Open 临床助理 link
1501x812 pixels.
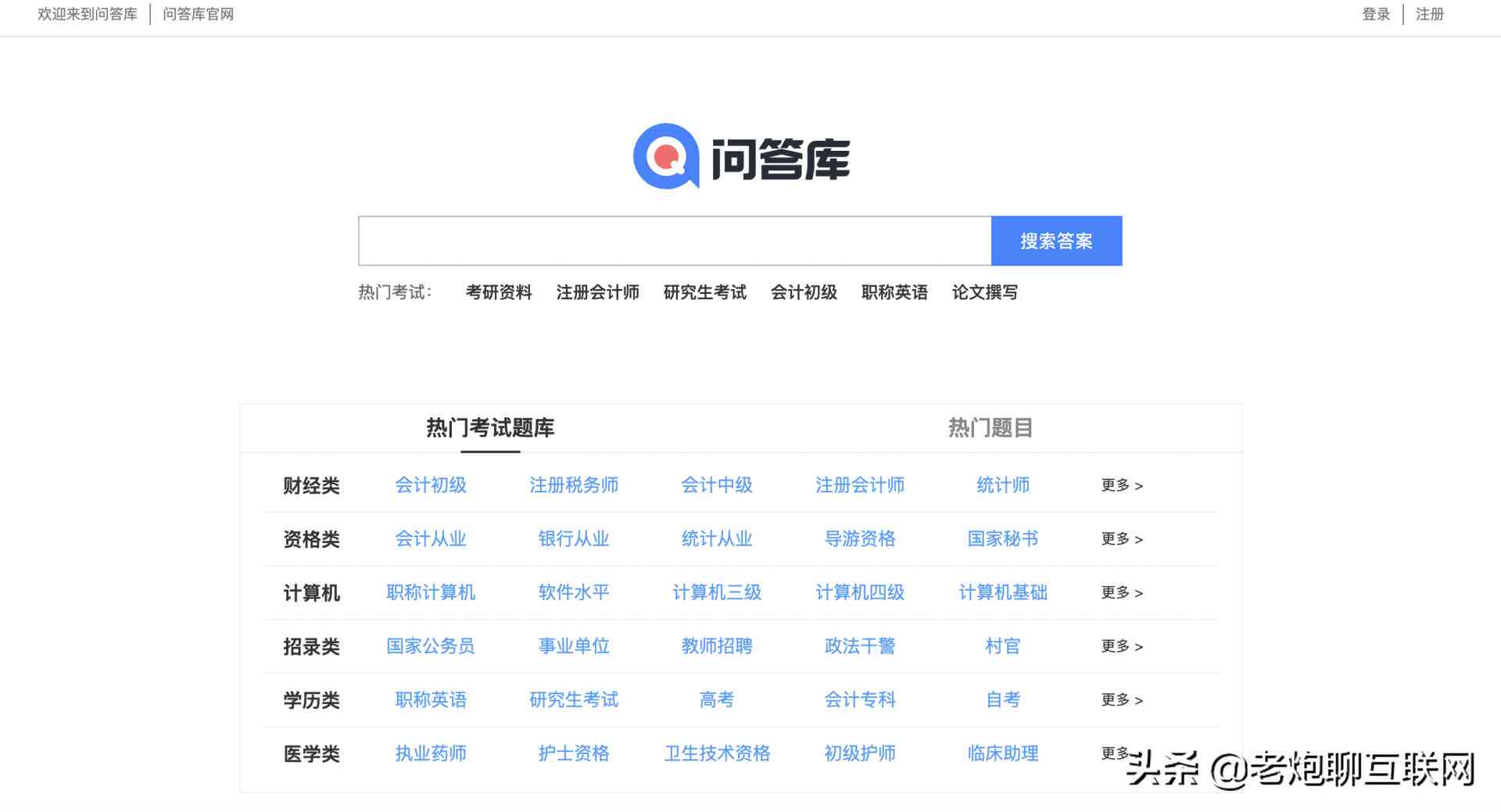click(1003, 753)
